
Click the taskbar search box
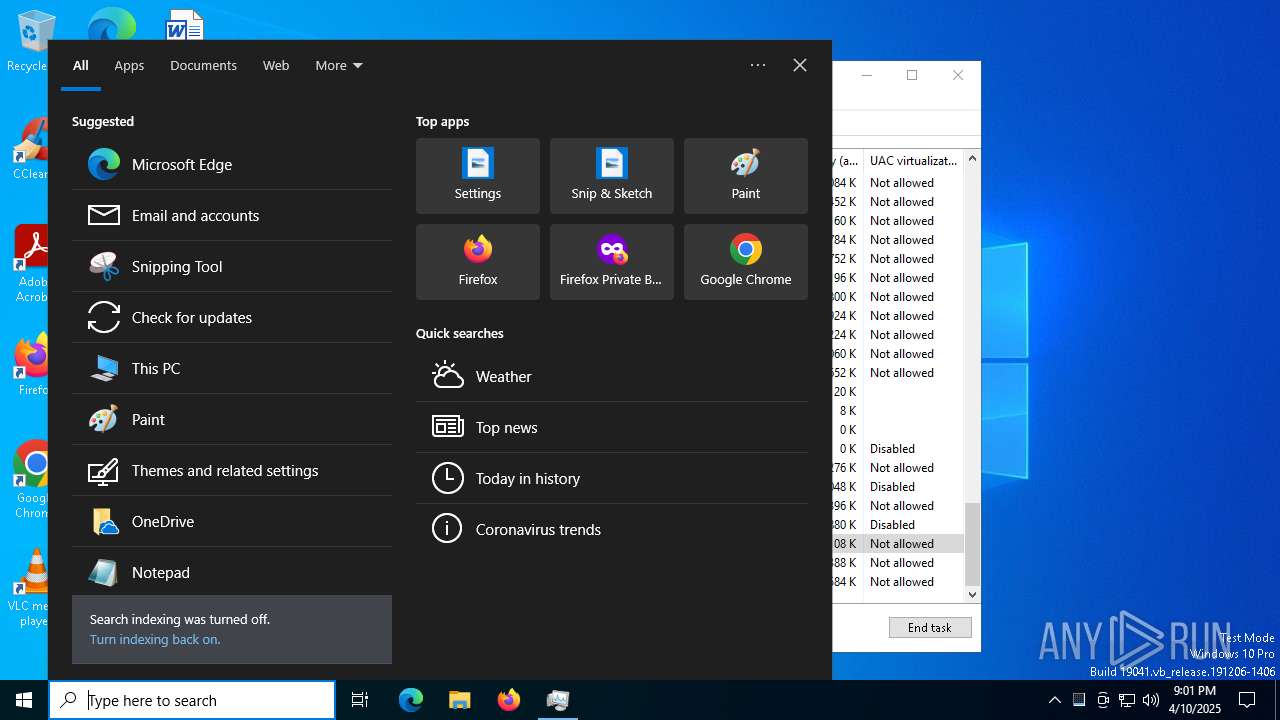[x=192, y=700]
